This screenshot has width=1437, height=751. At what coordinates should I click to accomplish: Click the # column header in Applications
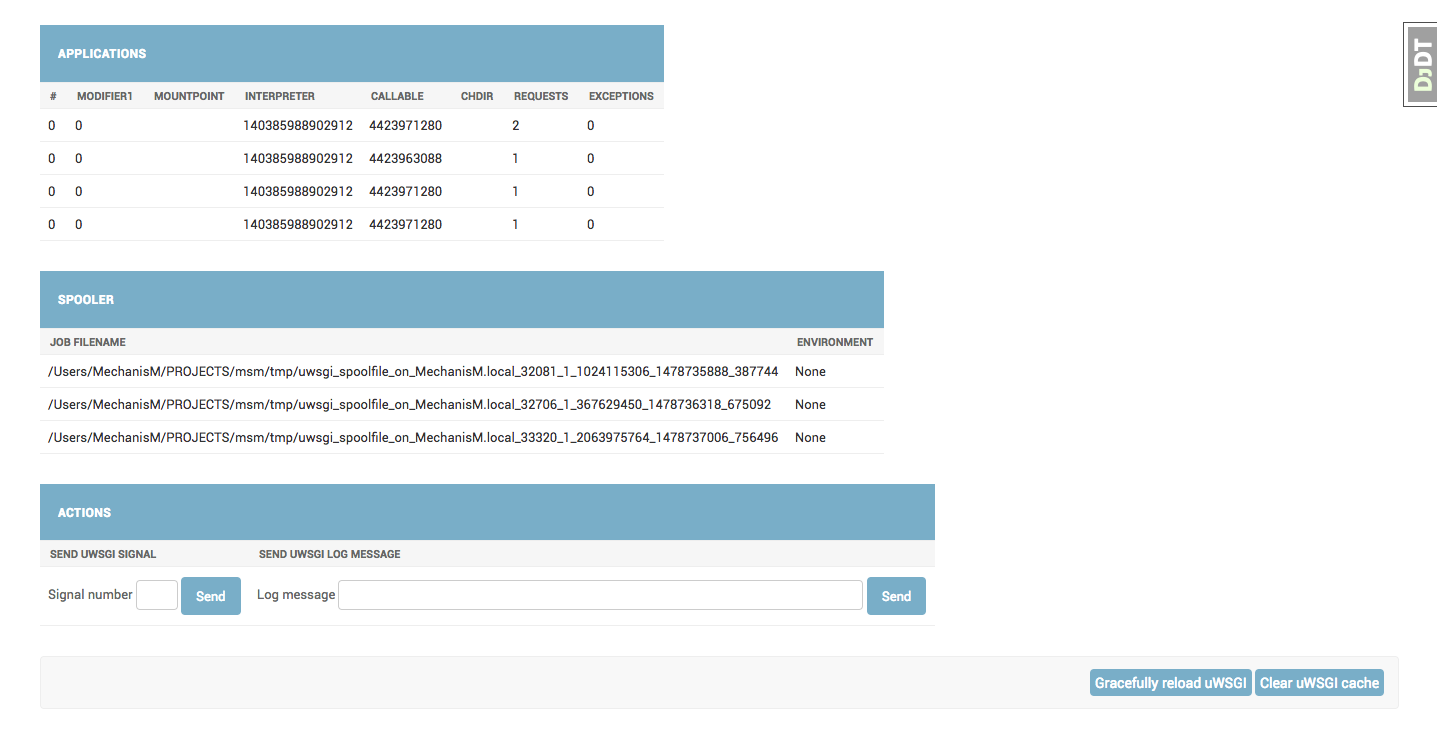coord(53,97)
